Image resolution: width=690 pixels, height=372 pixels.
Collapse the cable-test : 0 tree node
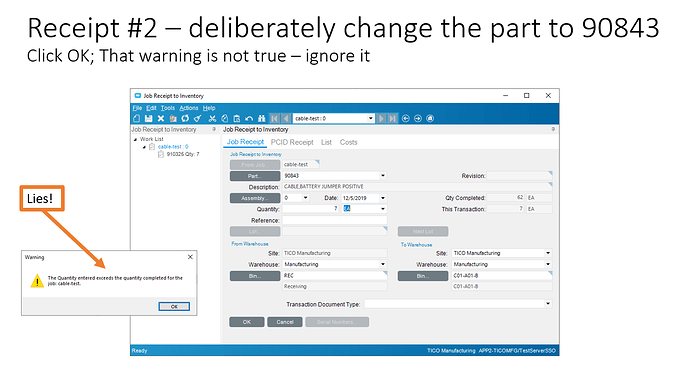click(144, 147)
